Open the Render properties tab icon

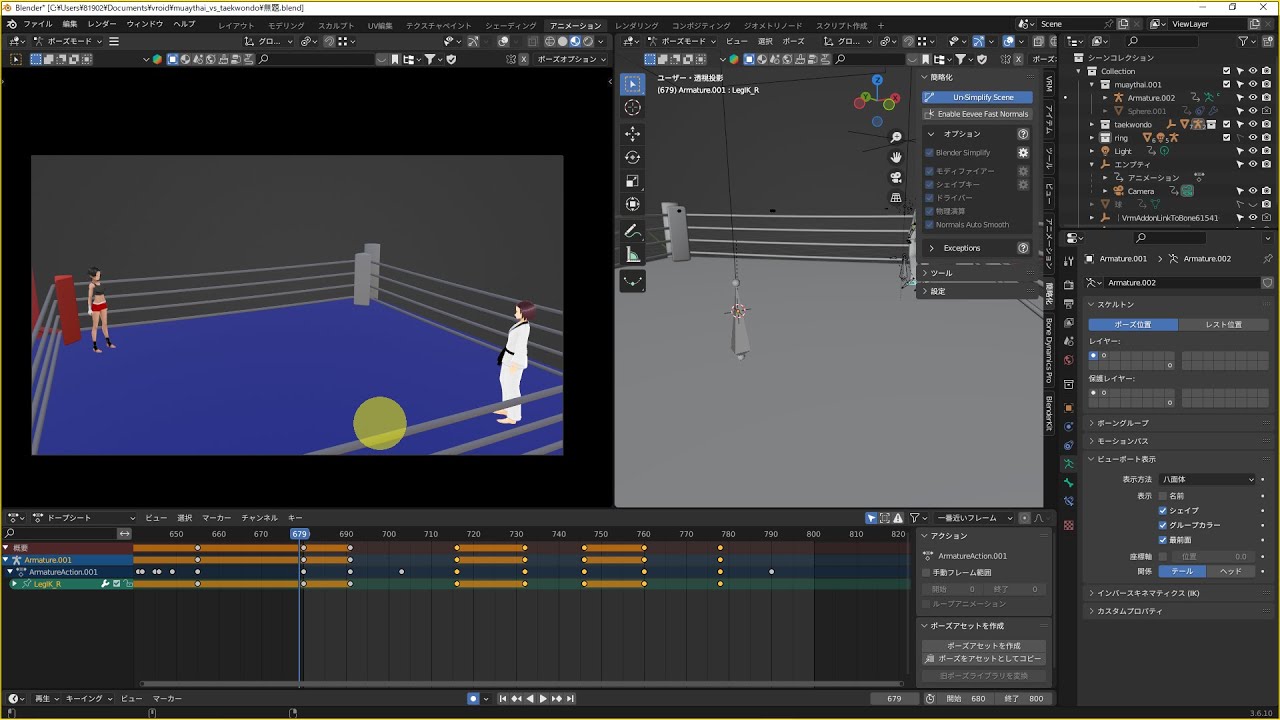coord(1068,285)
